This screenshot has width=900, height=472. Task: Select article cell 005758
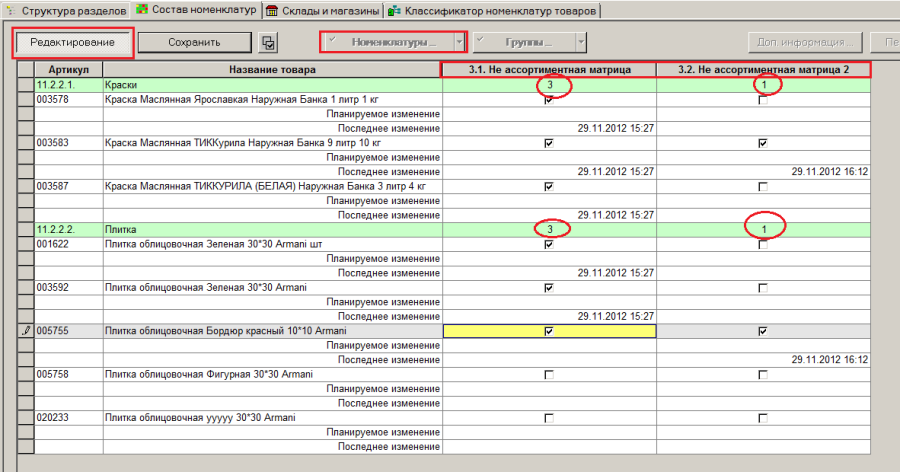[x=69, y=374]
